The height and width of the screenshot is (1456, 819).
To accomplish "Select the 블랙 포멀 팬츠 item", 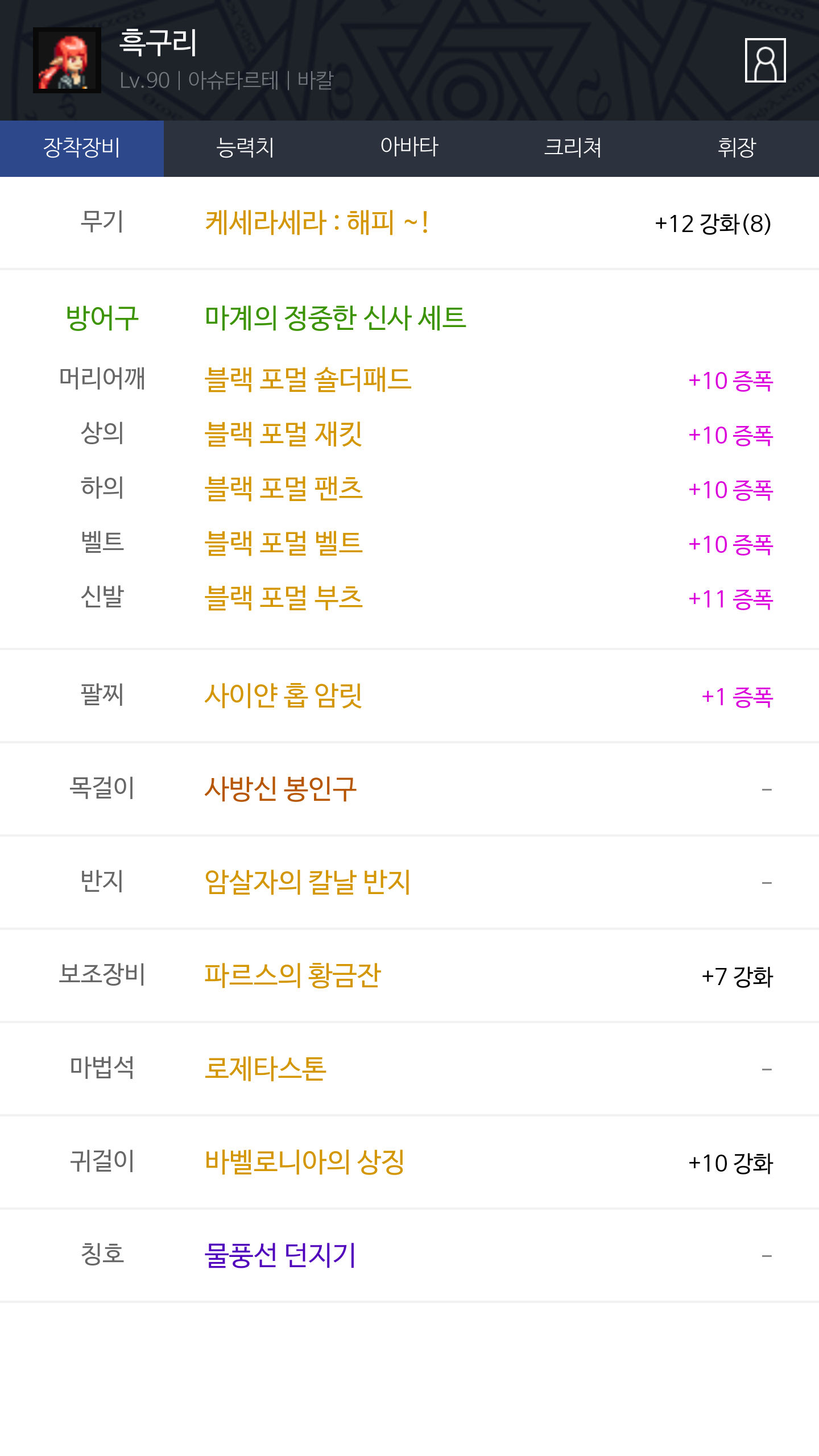I will click(x=283, y=489).
